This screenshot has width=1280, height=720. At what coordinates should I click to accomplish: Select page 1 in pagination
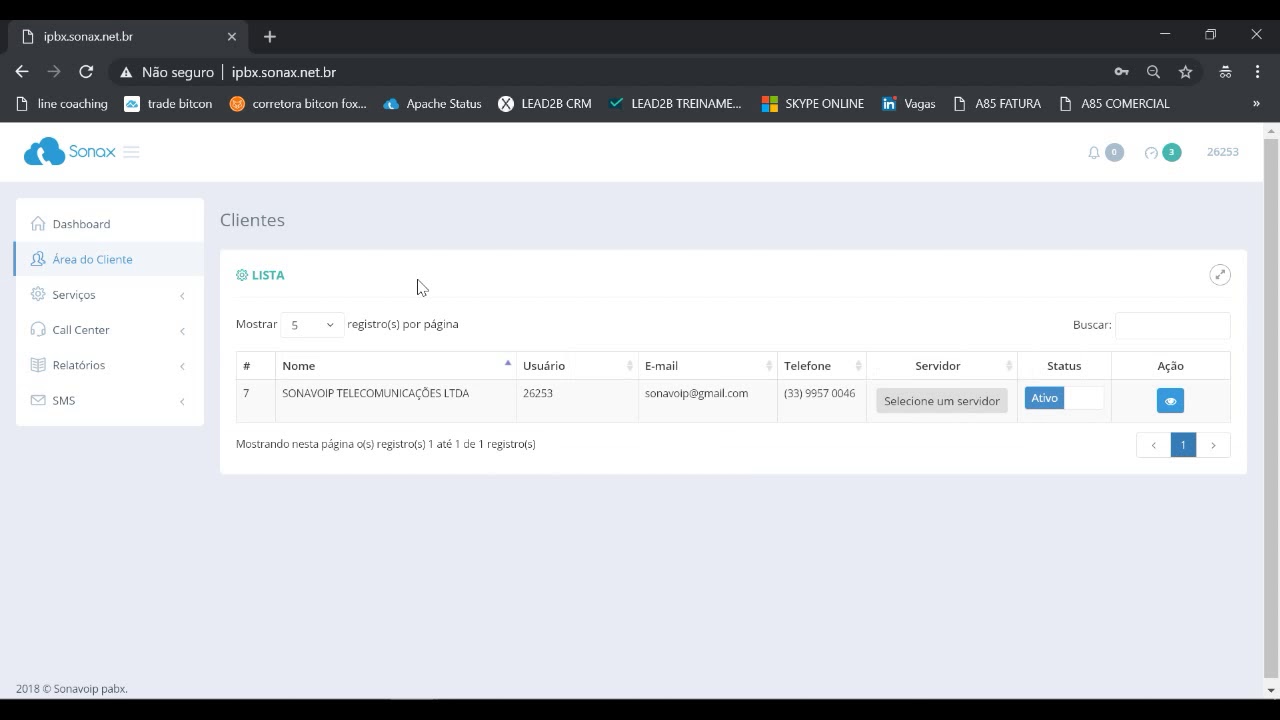tap(1183, 445)
